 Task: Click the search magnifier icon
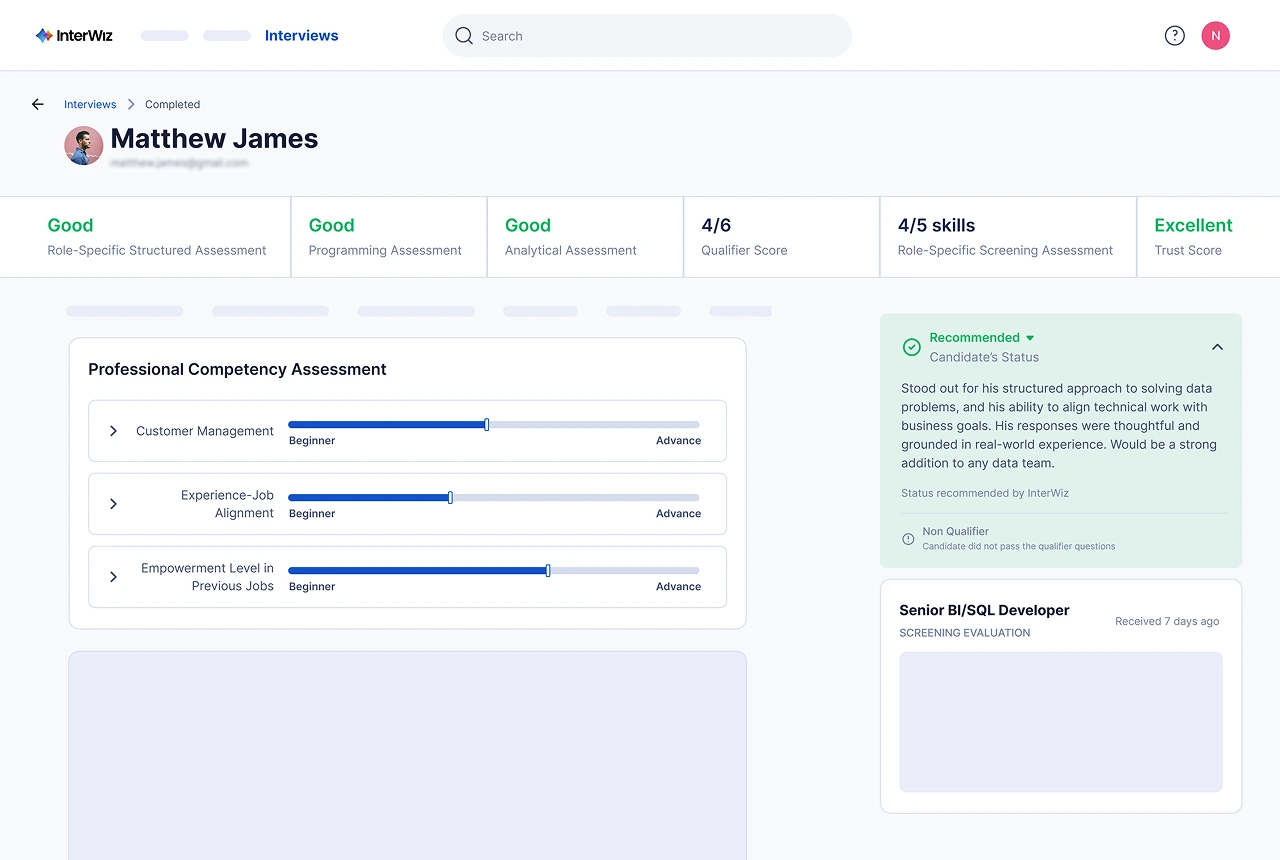[x=464, y=36]
